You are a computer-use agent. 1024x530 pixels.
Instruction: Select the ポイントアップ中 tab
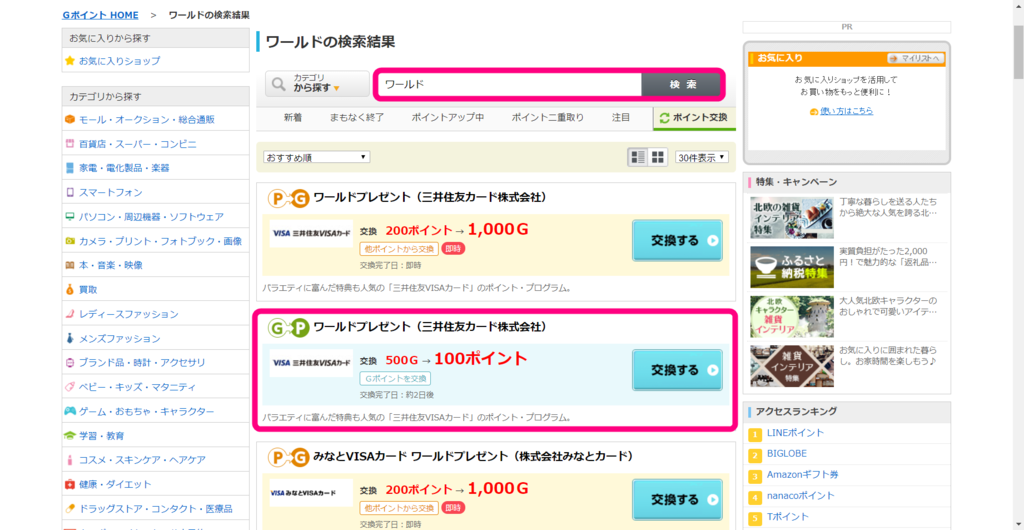point(447,118)
